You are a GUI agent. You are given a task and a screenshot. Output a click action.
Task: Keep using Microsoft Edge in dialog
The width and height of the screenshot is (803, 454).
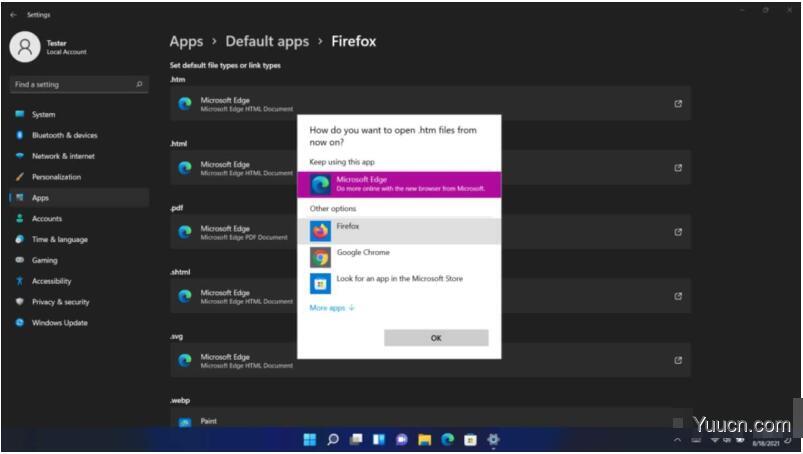pos(399,184)
